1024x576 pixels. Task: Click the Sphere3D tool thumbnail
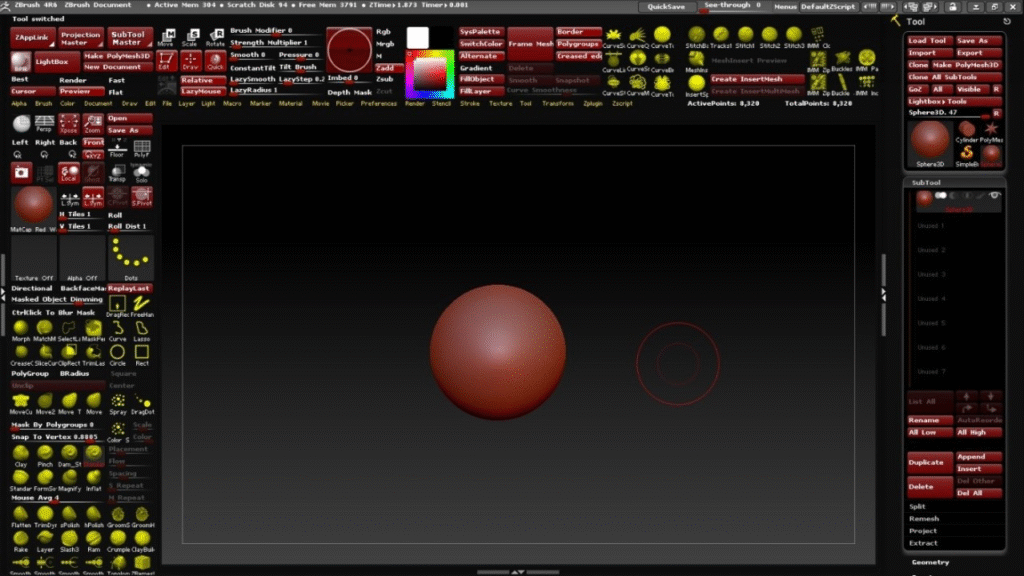tap(929, 140)
